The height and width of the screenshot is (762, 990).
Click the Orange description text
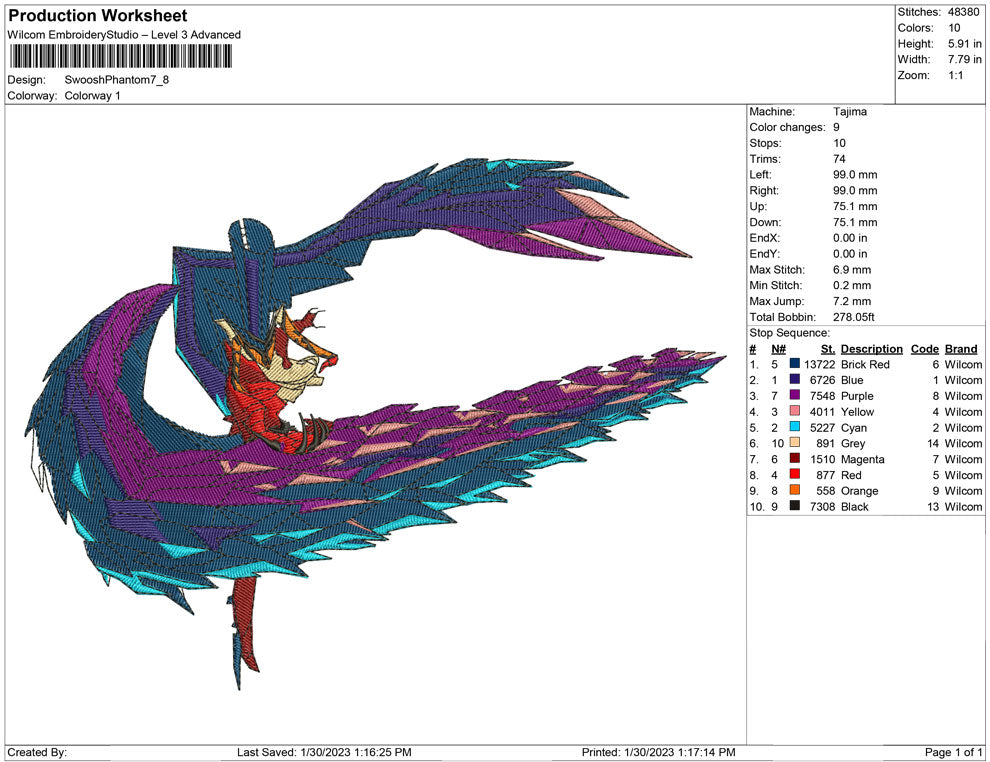pyautogui.click(x=859, y=491)
